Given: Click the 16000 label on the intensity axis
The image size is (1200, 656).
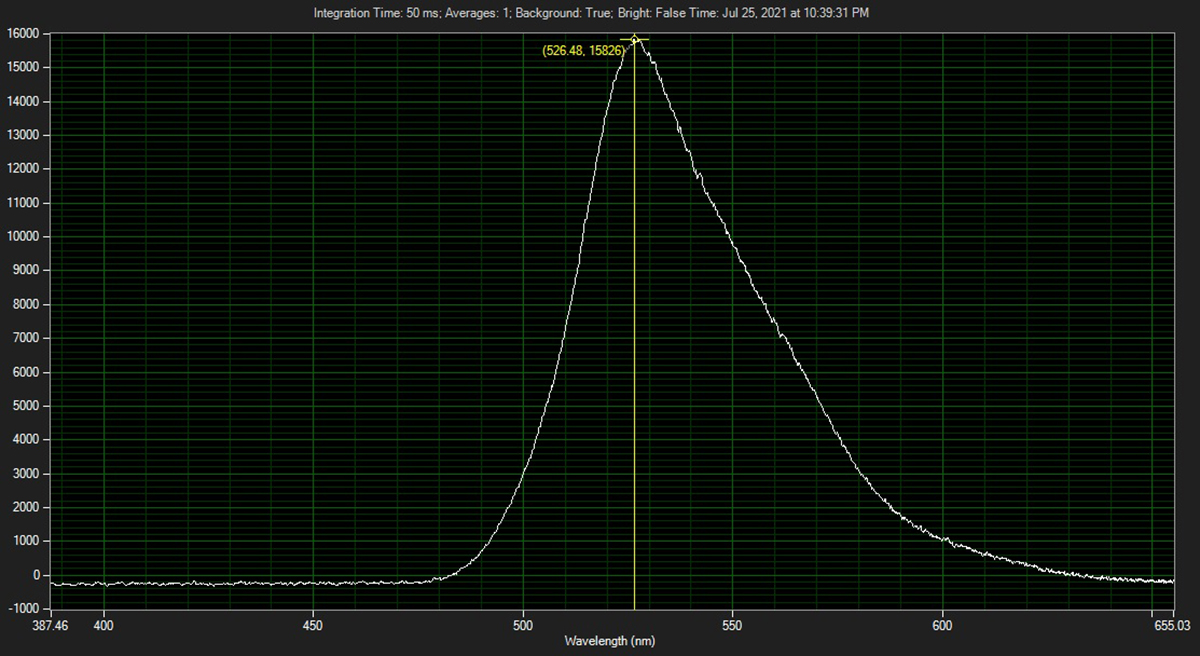Looking at the screenshot, I should click(x=22, y=33).
